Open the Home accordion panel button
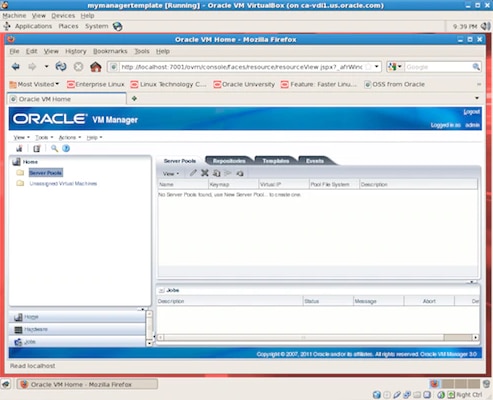This screenshot has width=493, height=400. [x=77, y=317]
